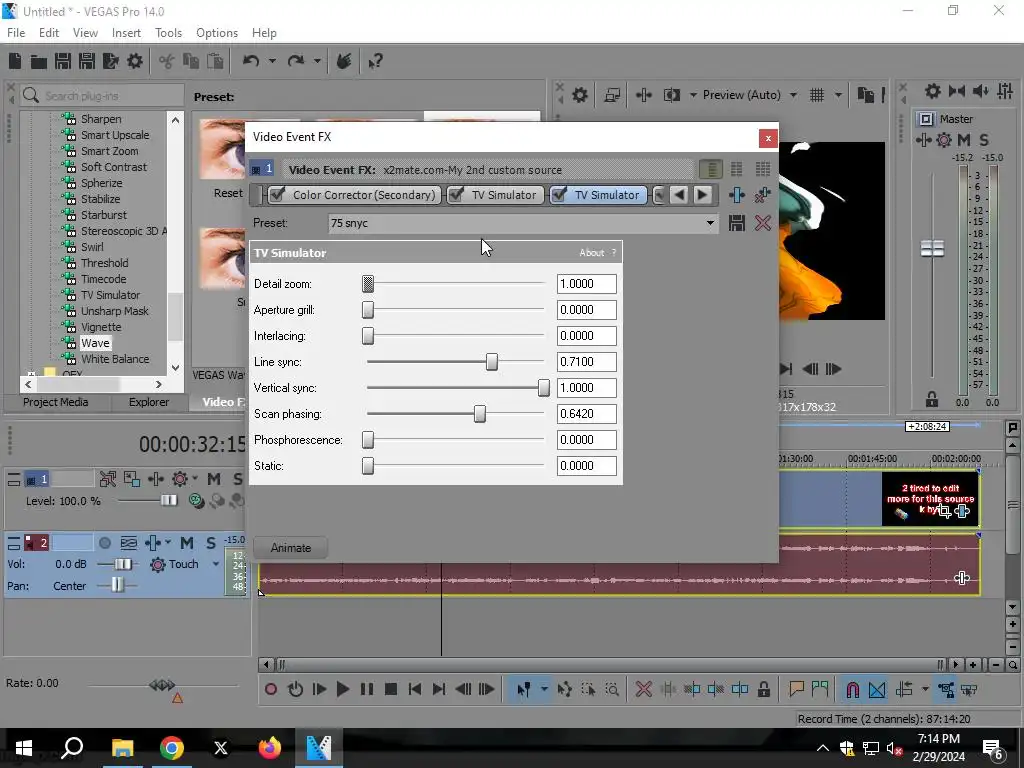This screenshot has height=768, width=1024.
Task: Delete the preset with the red X
Action: pos(762,223)
